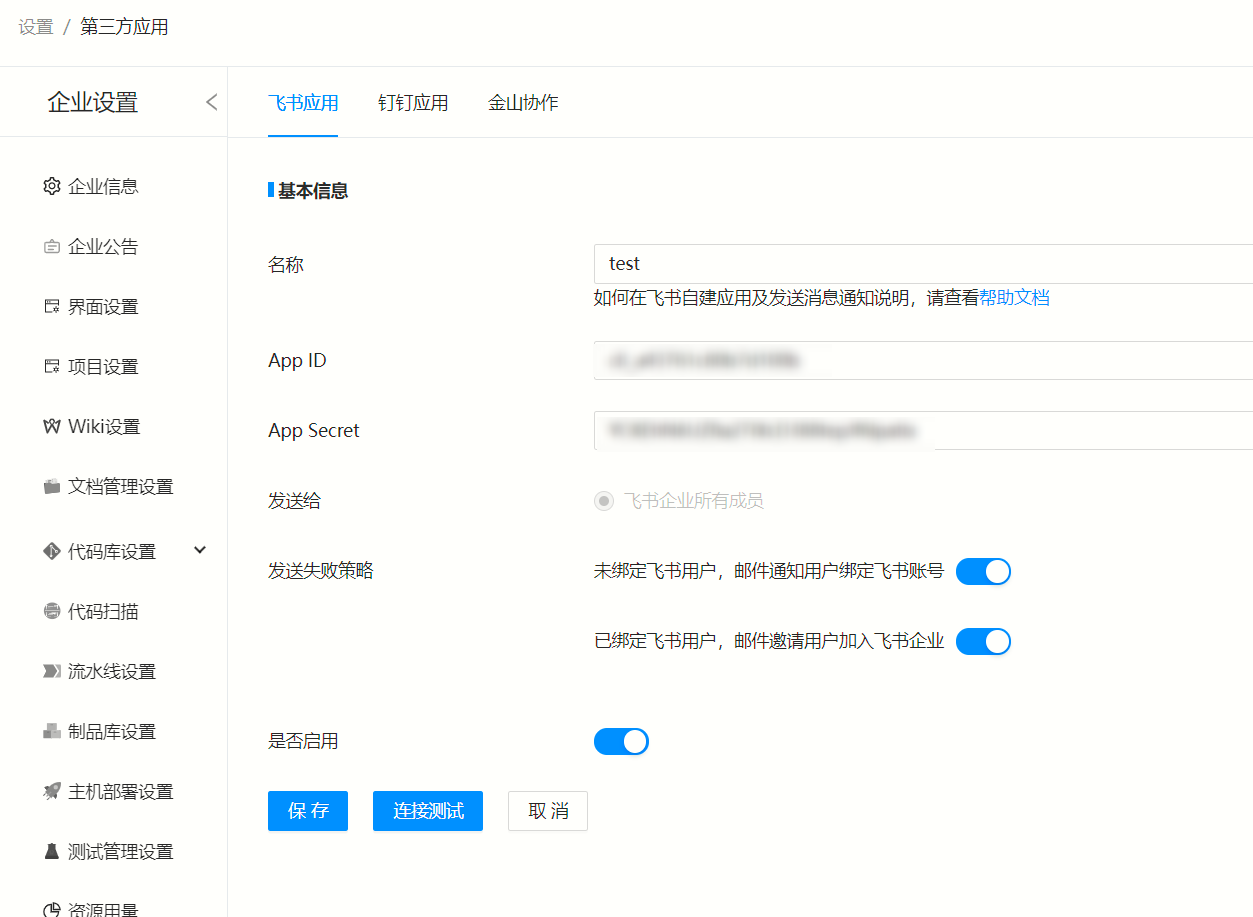
Task: Run 连接测试 connection test
Action: click(x=427, y=811)
